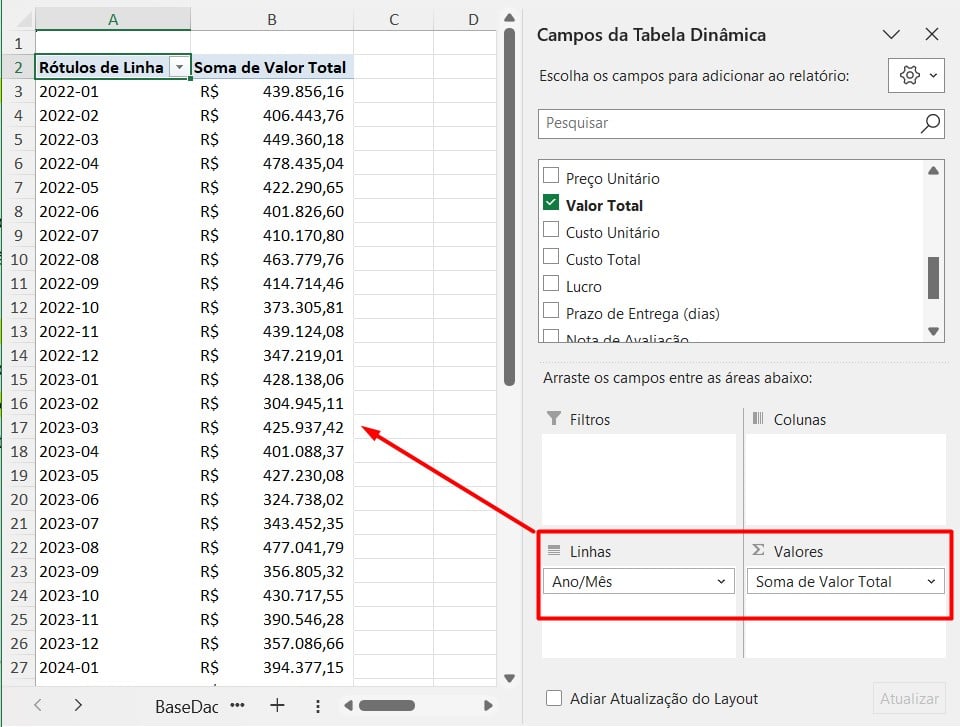The height and width of the screenshot is (727, 960).
Task: Expand the Ano/Mês field dropdown in Linhas
Action: click(x=721, y=581)
